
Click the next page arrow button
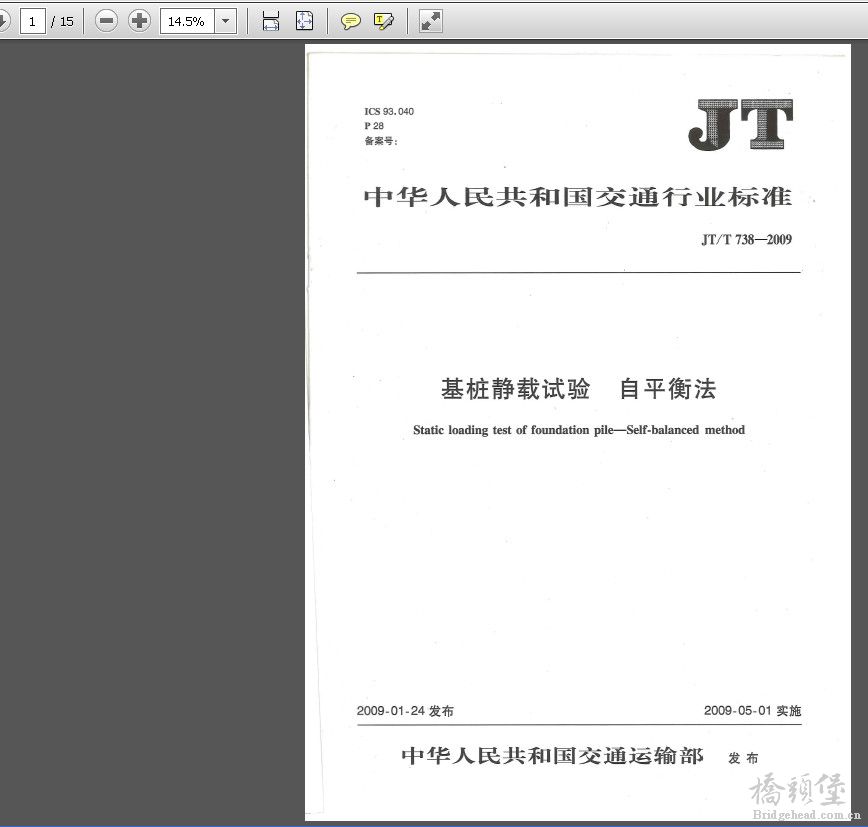[3, 22]
